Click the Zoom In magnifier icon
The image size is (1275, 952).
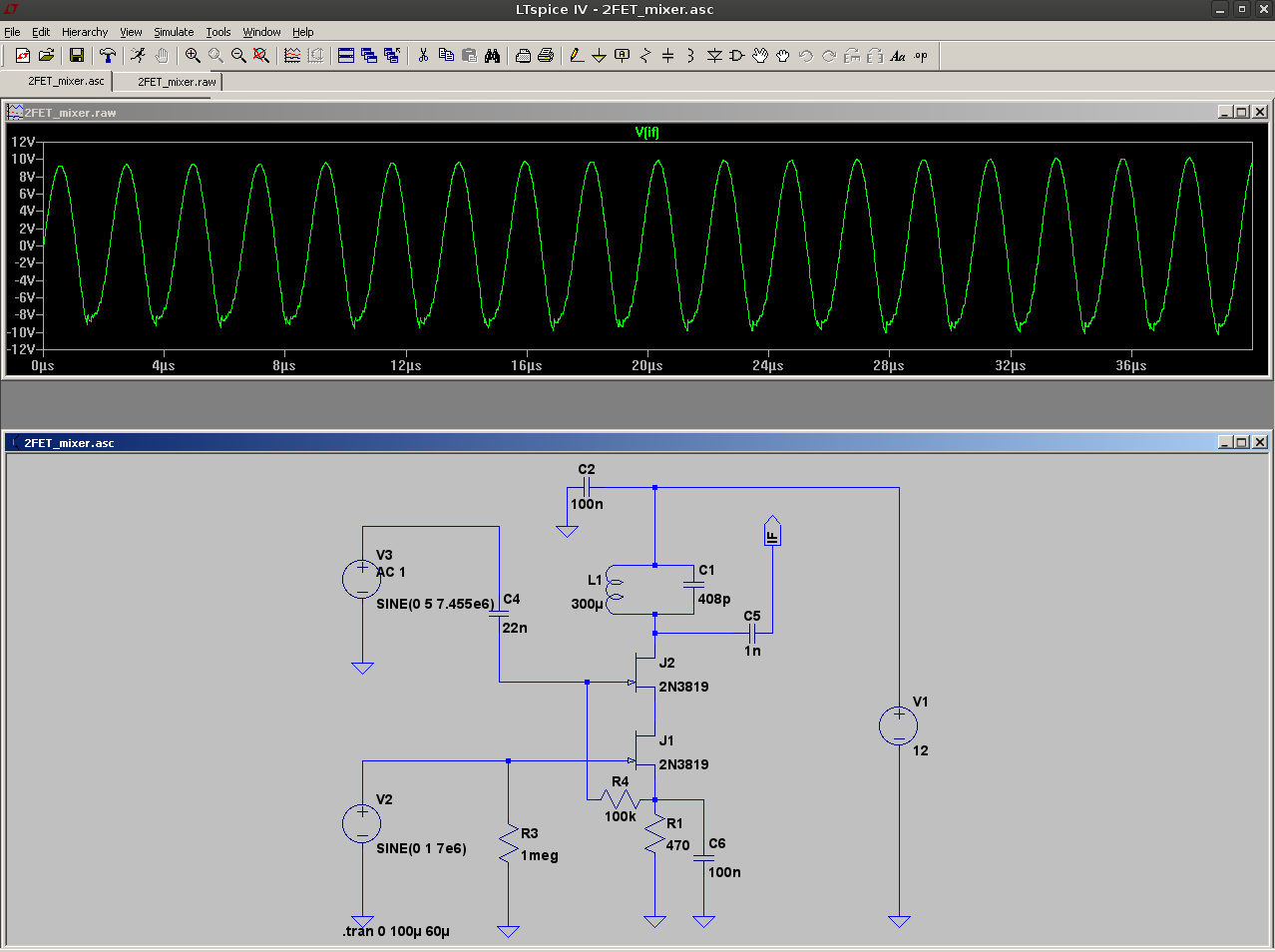tap(193, 56)
